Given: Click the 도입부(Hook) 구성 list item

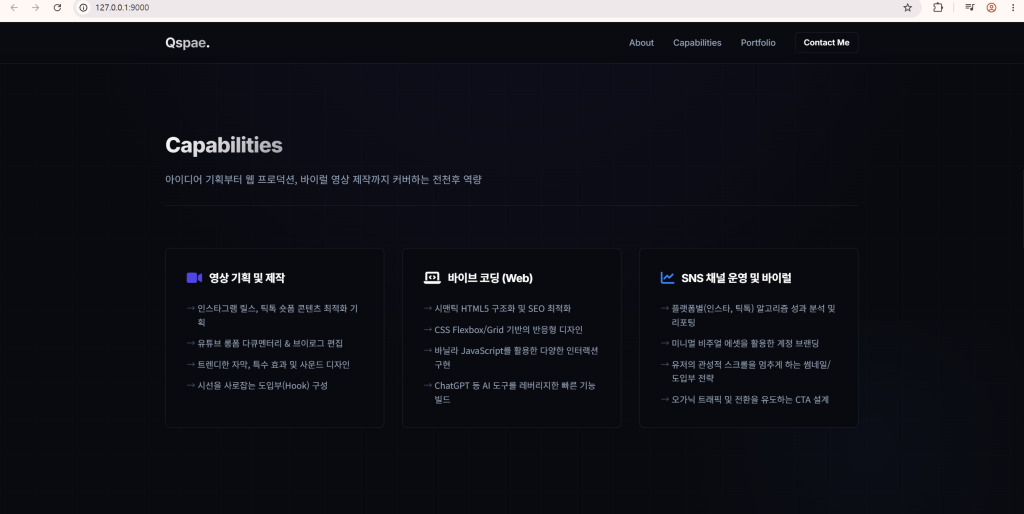Looking at the screenshot, I should tap(257, 385).
